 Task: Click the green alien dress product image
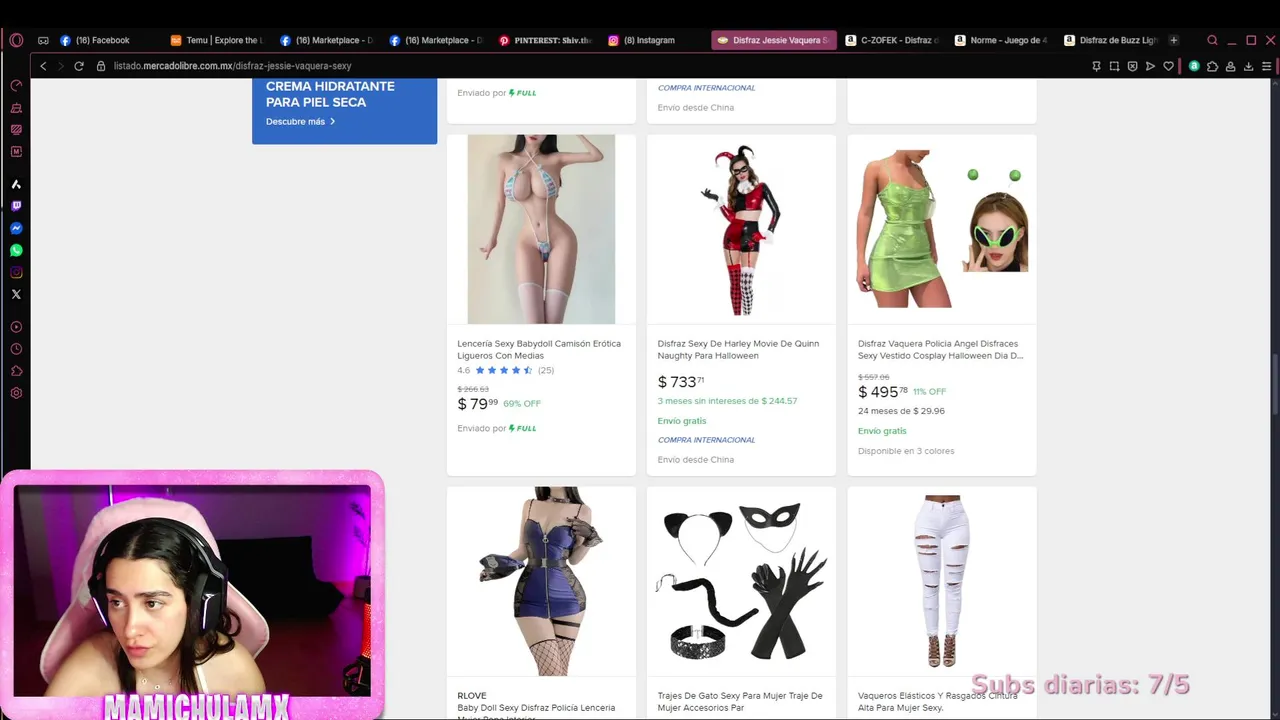[x=942, y=229]
